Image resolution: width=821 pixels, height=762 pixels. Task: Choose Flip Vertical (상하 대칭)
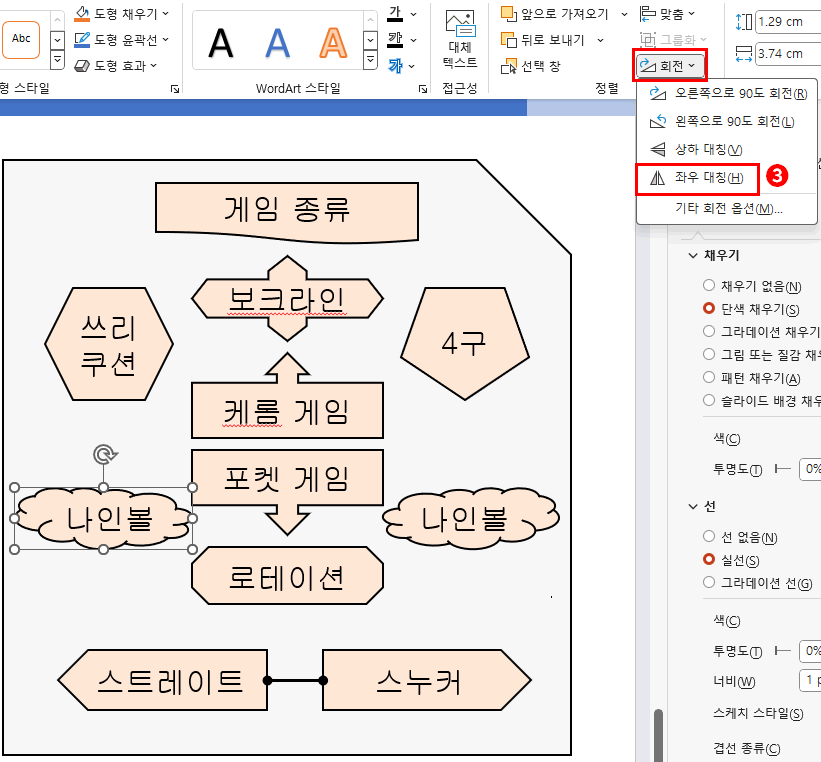pos(728,150)
